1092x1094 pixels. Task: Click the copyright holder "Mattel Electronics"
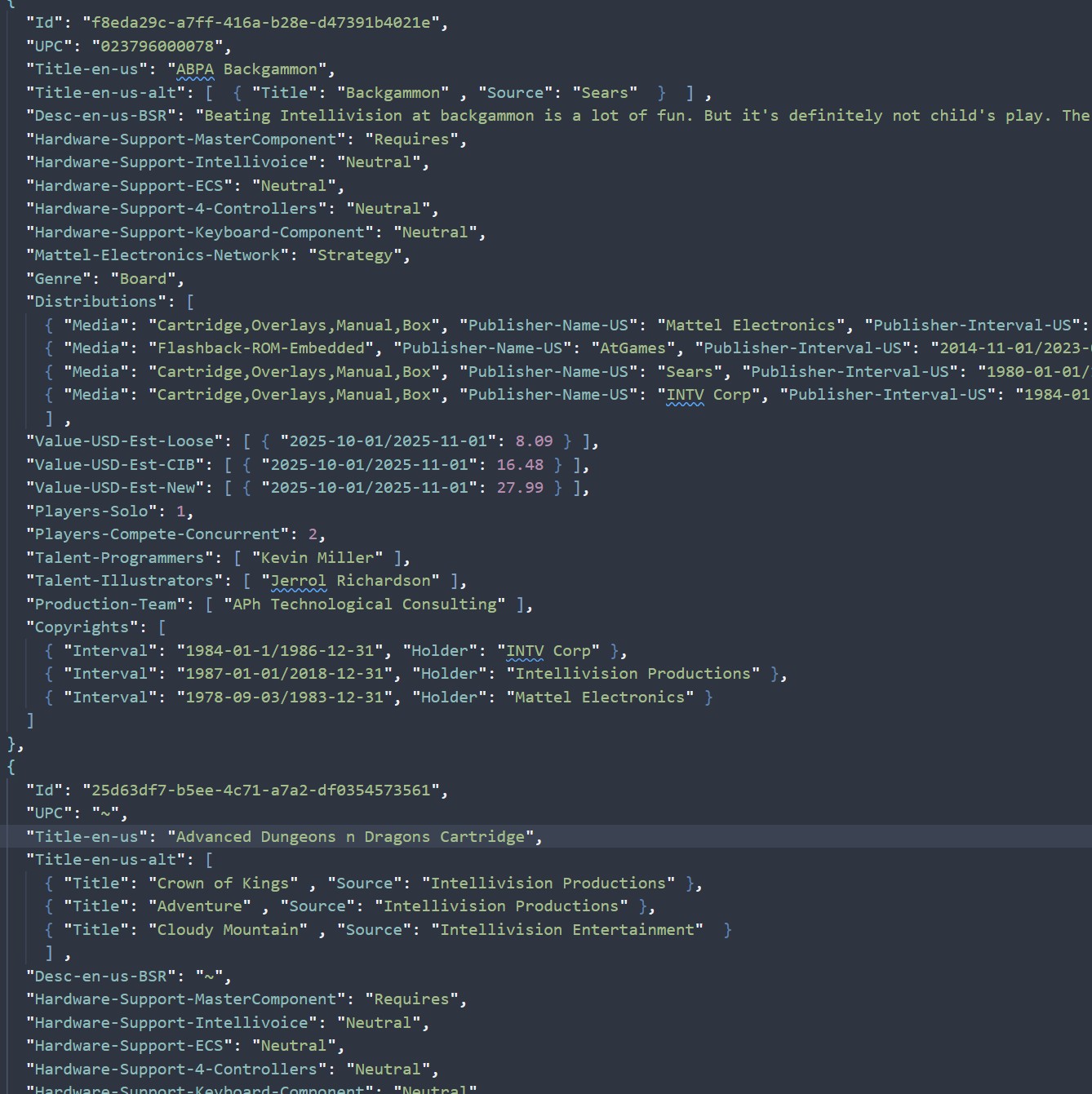[600, 698]
